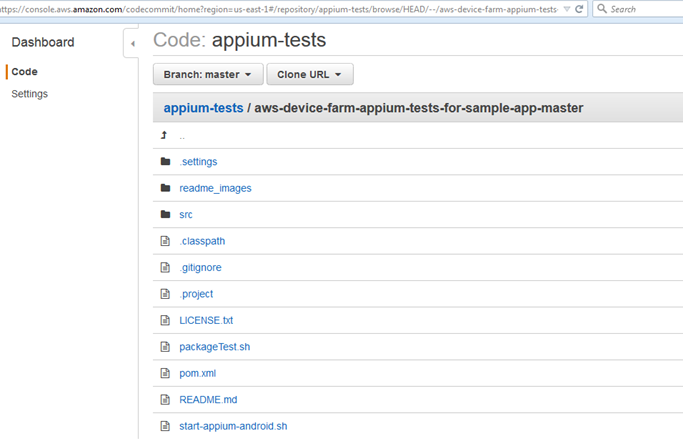
Task: Click the file icon next to .classpath
Action: tap(165, 241)
